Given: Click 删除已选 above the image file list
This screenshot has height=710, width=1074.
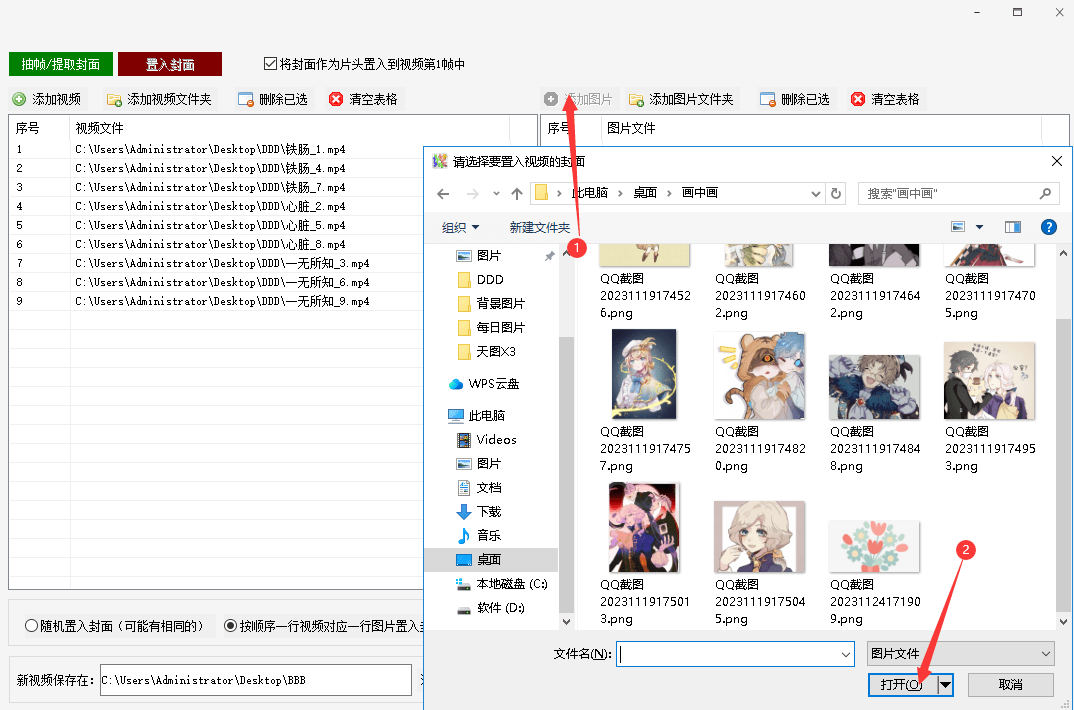Looking at the screenshot, I should [x=795, y=99].
